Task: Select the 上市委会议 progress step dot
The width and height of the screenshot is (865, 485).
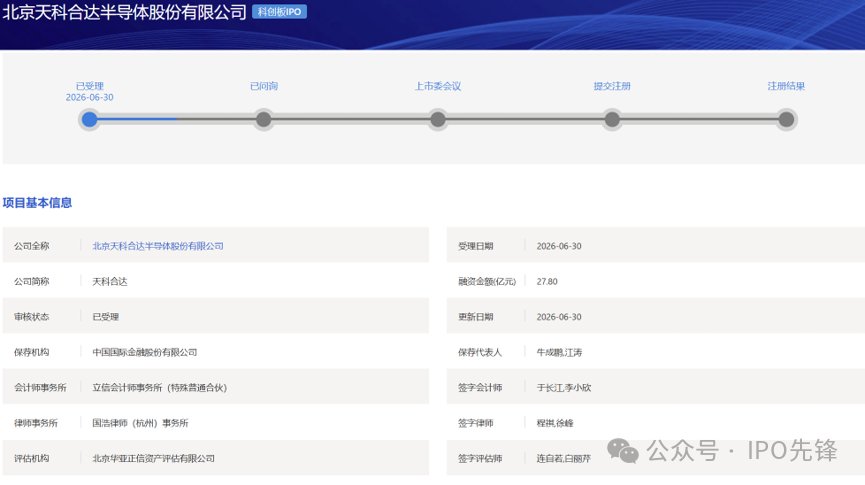Action: pos(438,119)
